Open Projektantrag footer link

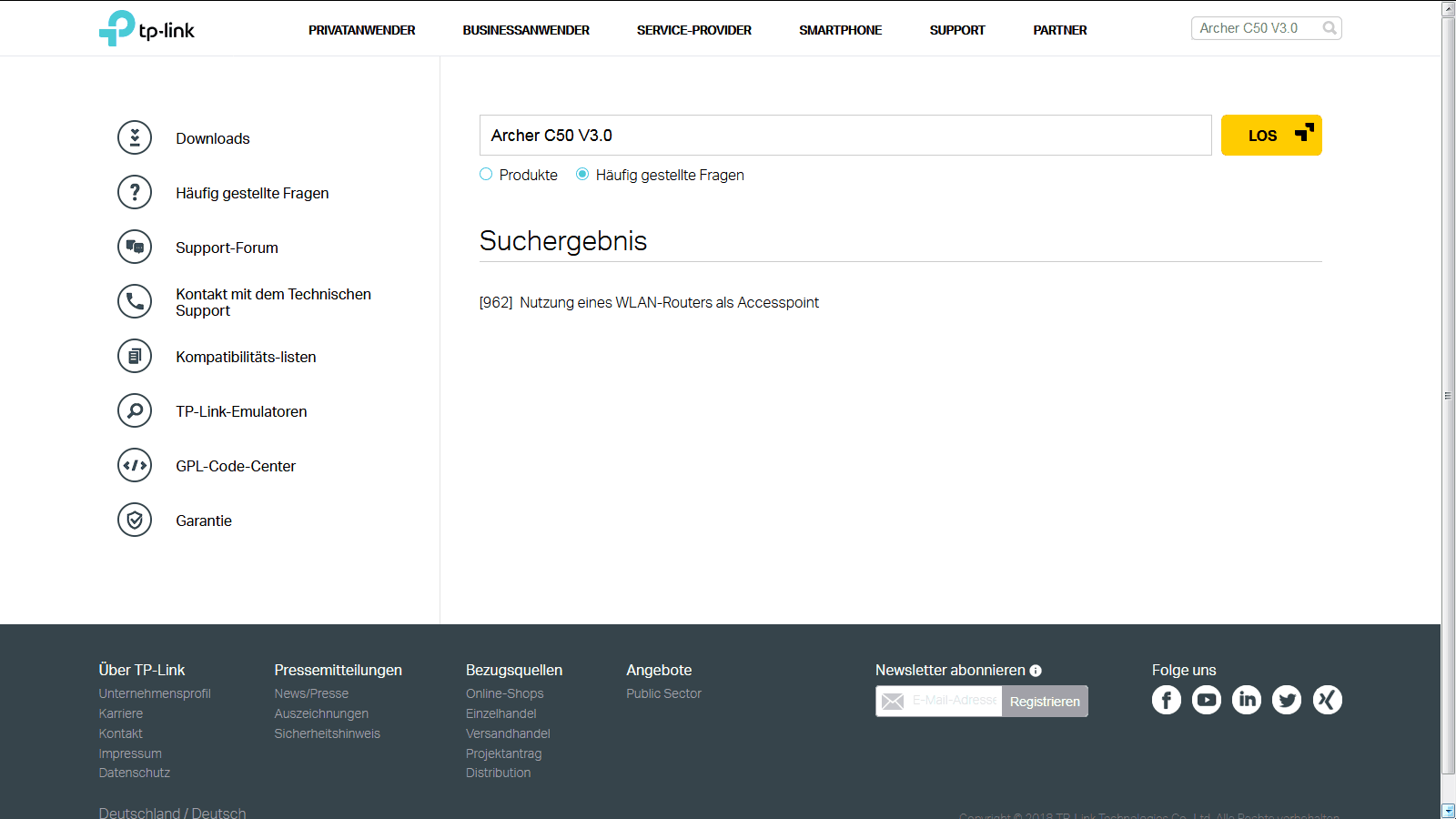click(x=504, y=753)
